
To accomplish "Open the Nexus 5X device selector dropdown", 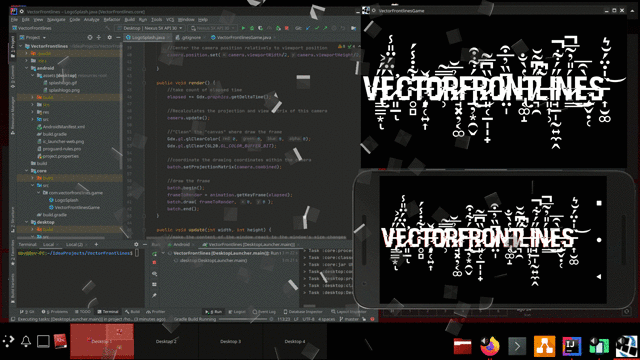I will point(211,28).
